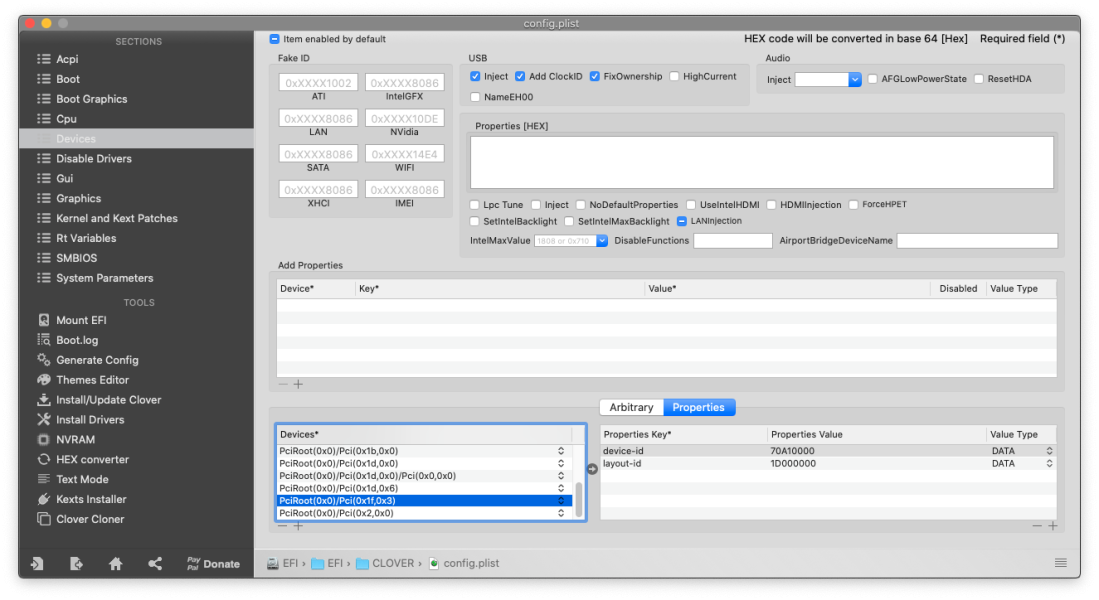Uncheck the USB Inject checkbox
Image resolution: width=1099 pixels, height=600 pixels.
tap(476, 77)
